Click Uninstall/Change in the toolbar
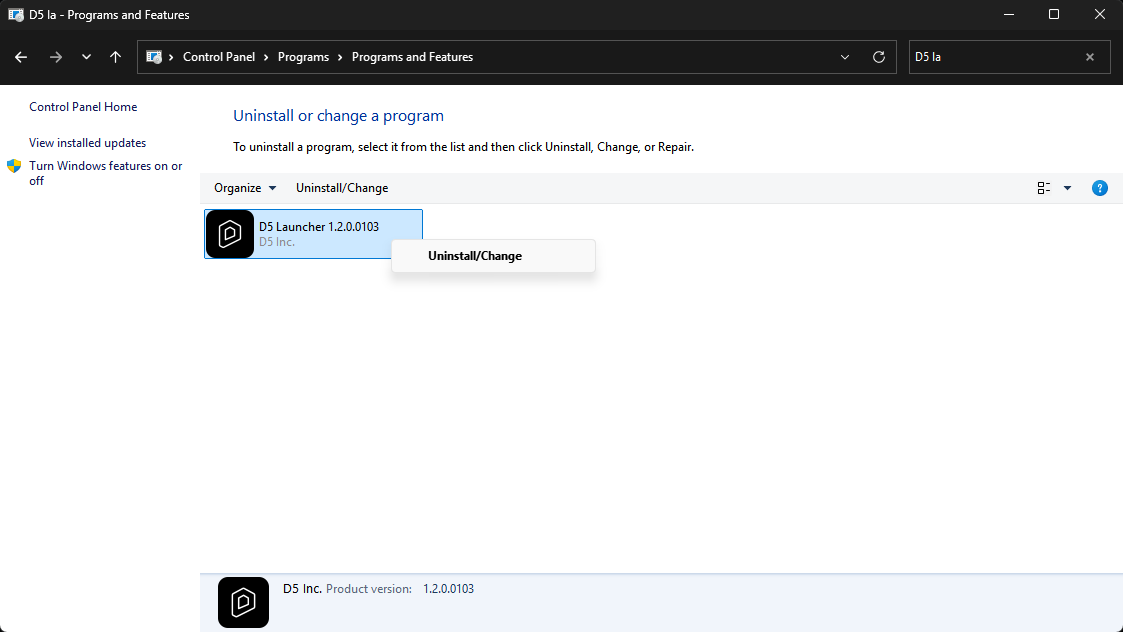 click(342, 188)
